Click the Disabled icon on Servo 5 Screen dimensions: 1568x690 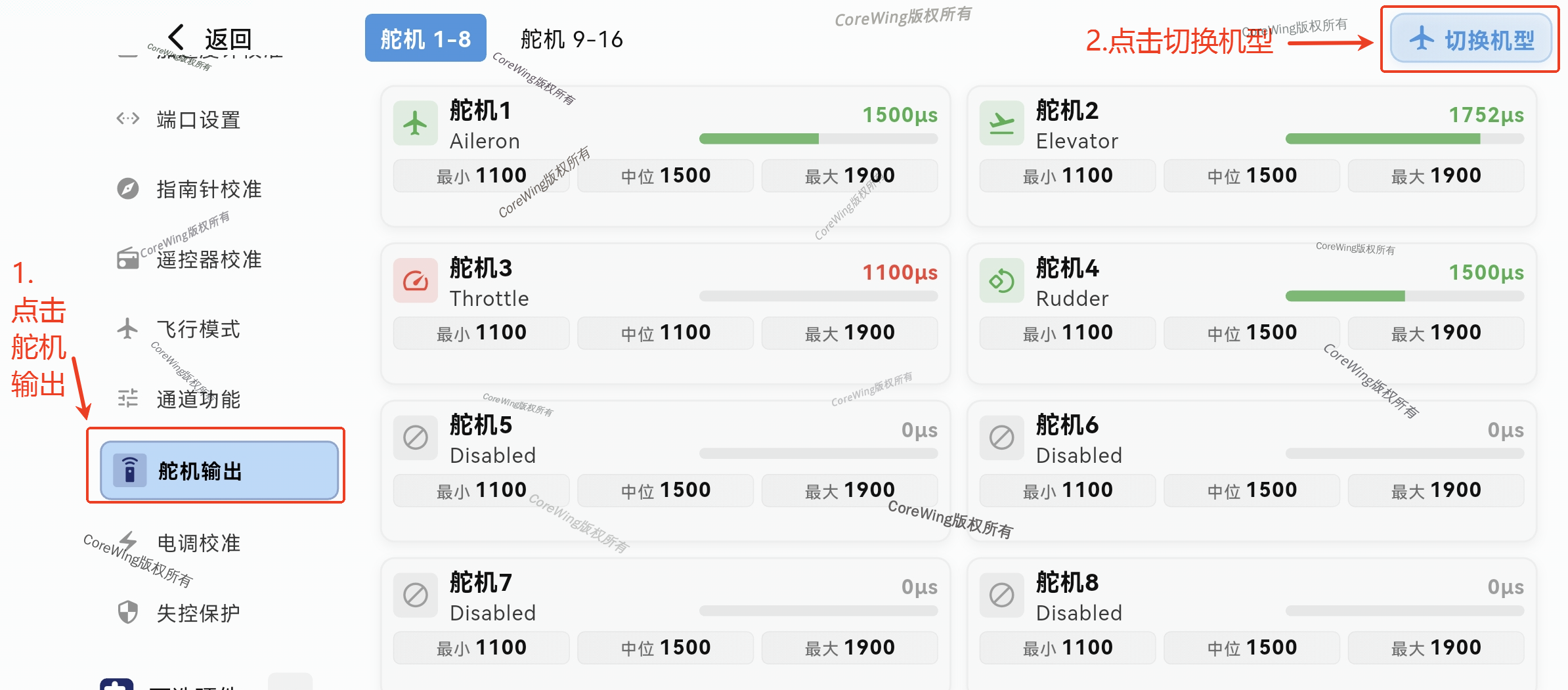415,438
